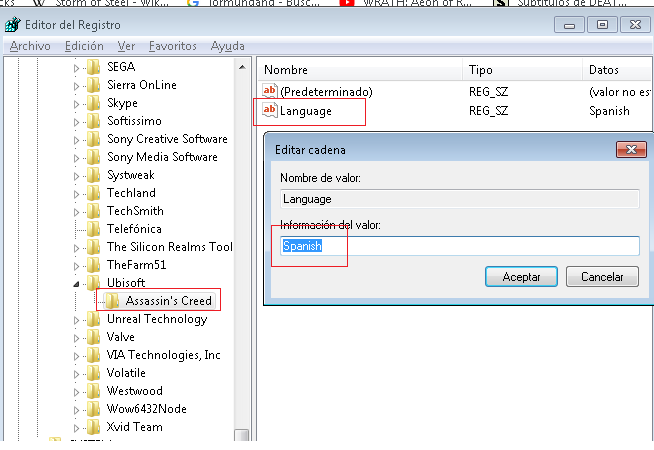Image resolution: width=654 pixels, height=450 pixels.
Task: Select the Valve folder icon
Action: (x=93, y=337)
